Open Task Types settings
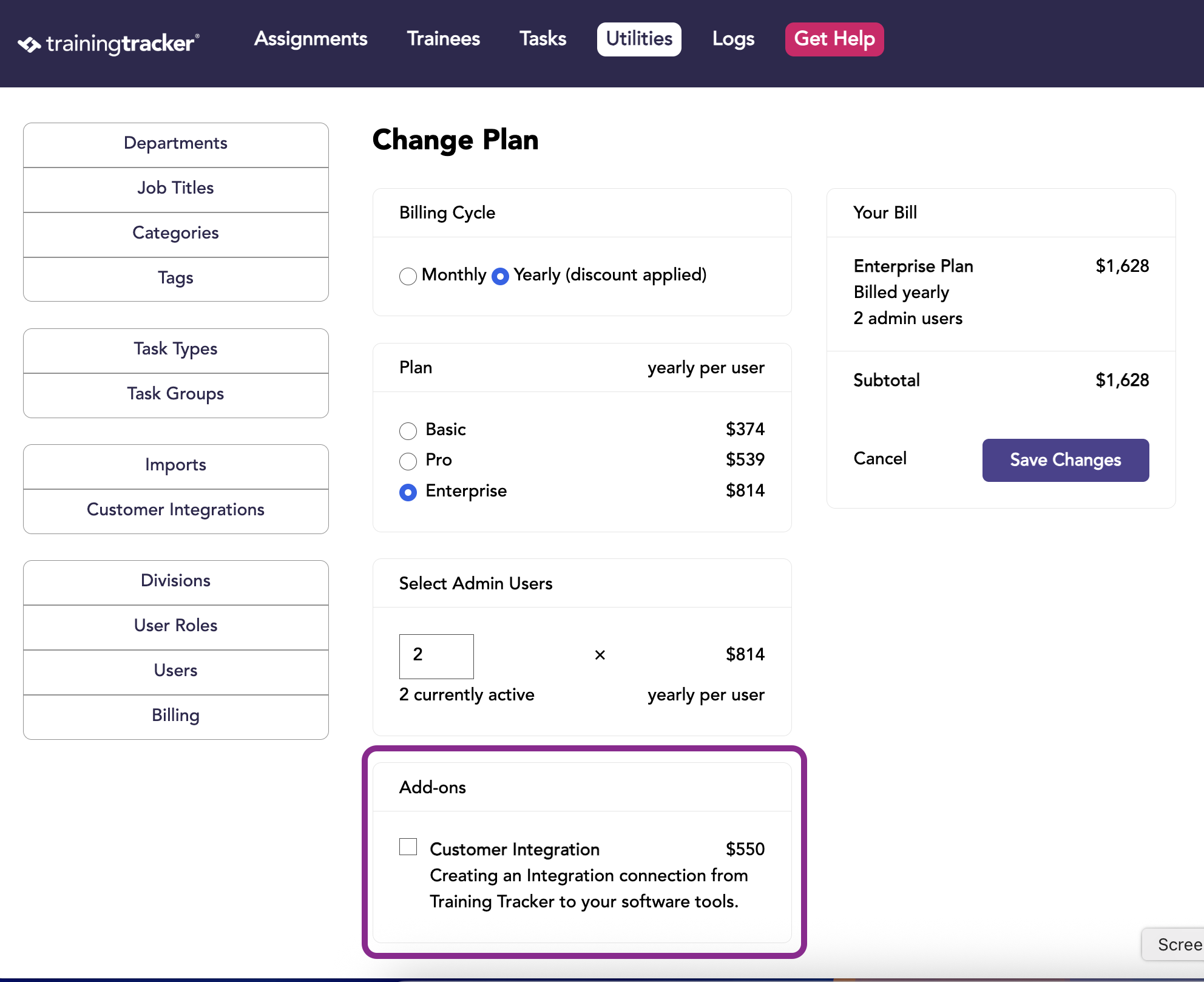 (176, 350)
